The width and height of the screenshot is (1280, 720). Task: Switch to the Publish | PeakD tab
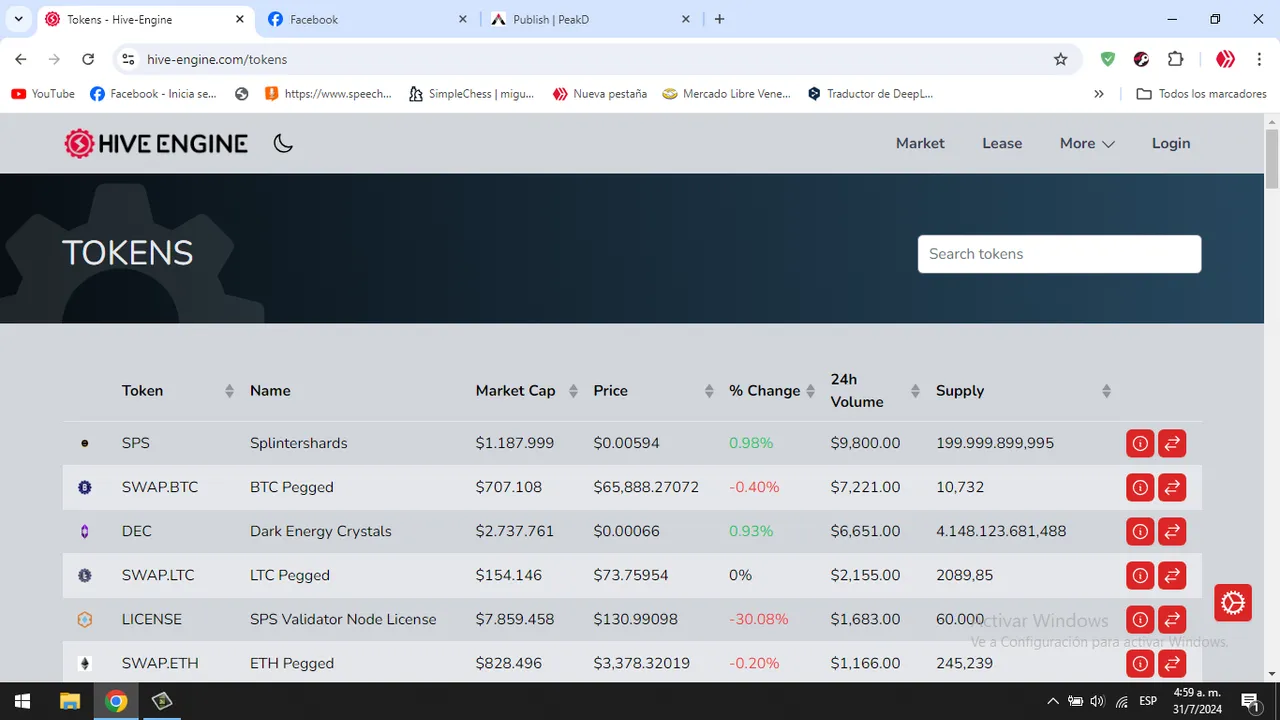click(590, 19)
